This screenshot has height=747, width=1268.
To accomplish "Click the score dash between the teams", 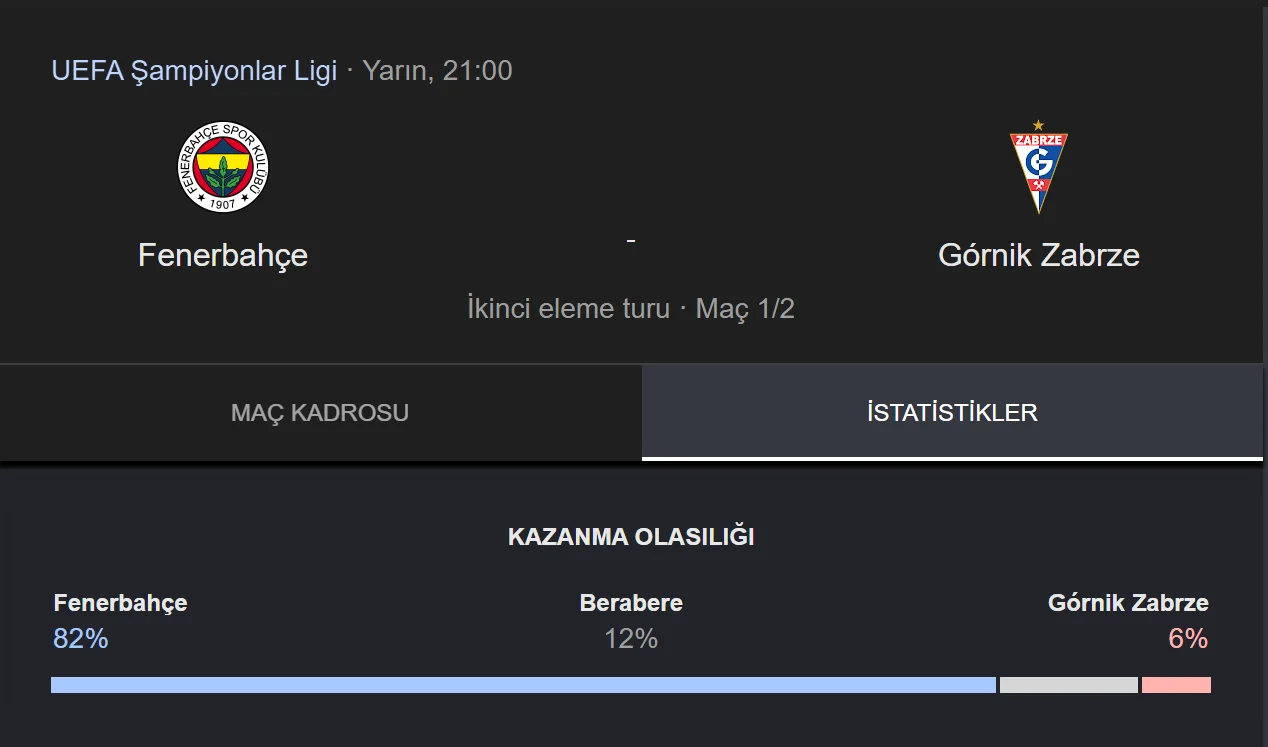I will click(x=631, y=241).
